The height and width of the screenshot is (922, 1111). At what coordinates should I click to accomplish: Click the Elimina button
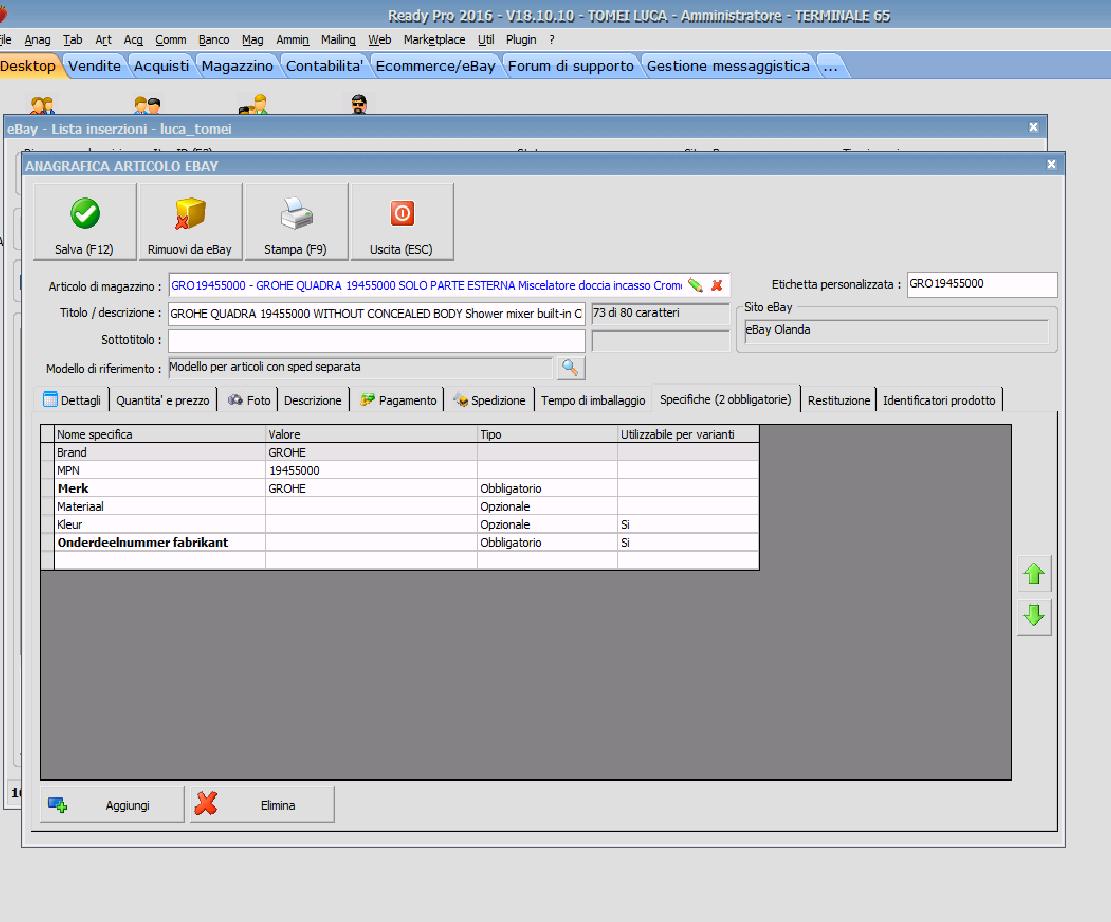point(262,805)
